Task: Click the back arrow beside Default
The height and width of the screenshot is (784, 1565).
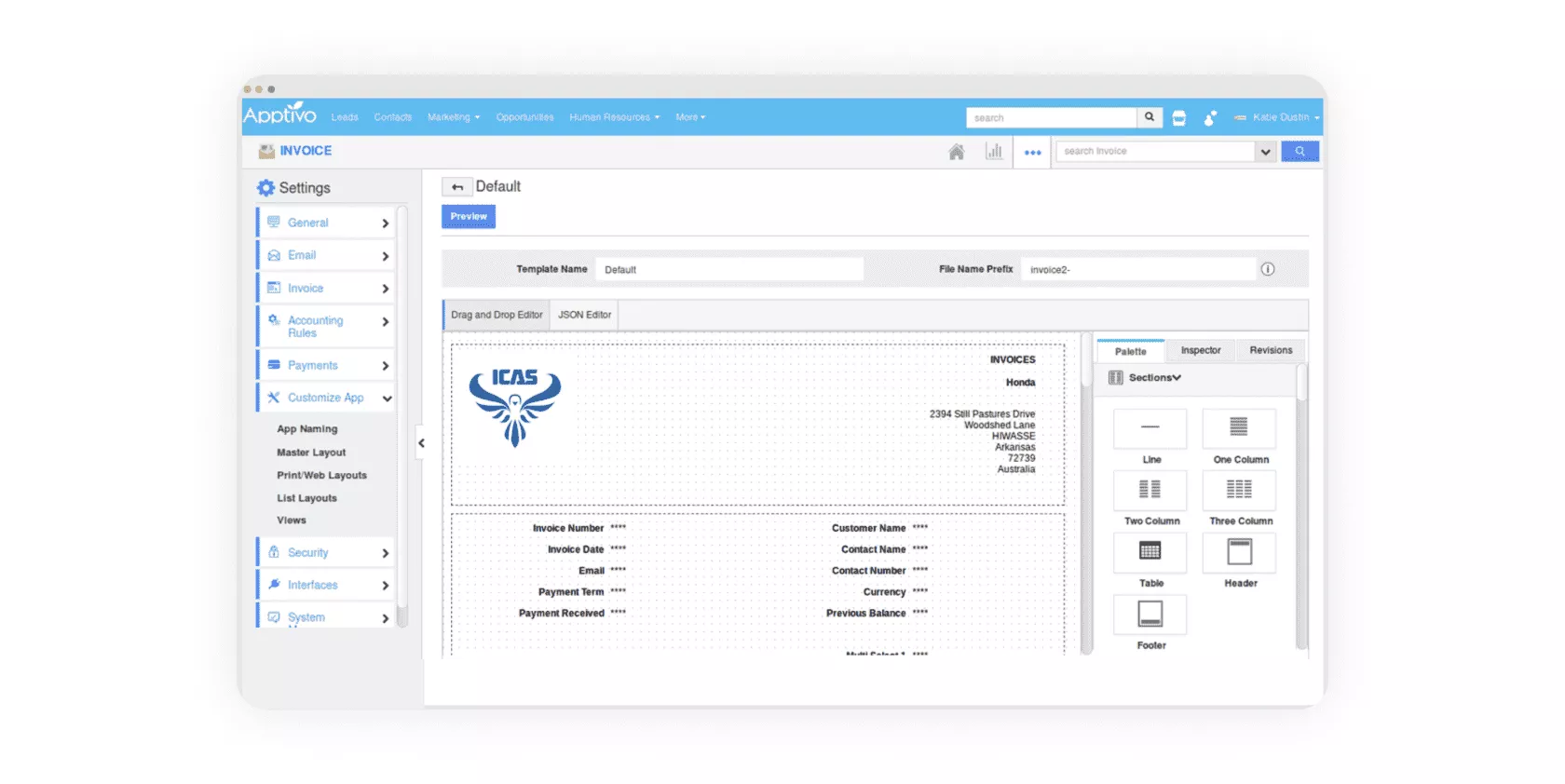Action: pos(456,187)
